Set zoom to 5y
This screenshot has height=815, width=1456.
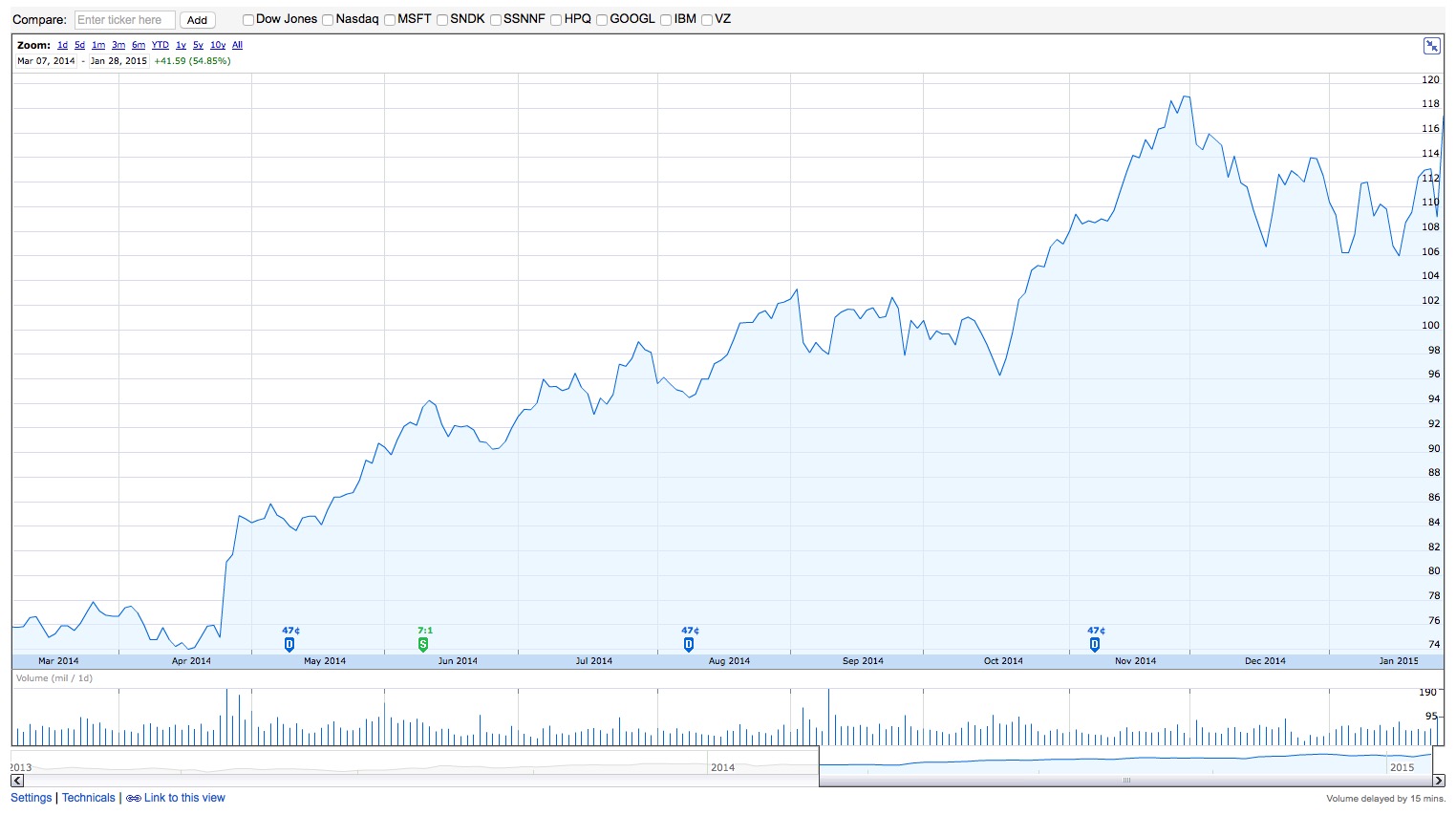pos(198,45)
